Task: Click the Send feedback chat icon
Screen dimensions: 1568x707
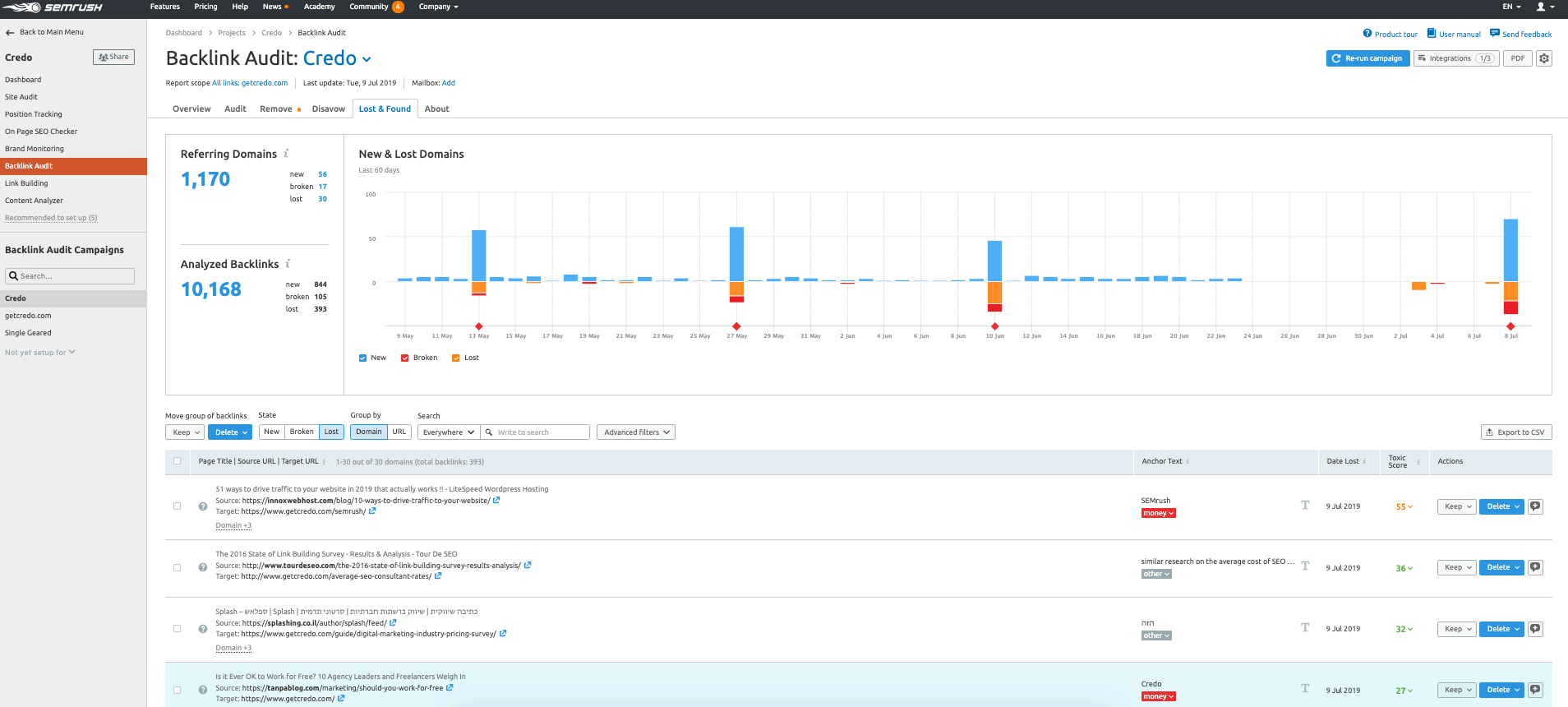Action: tap(1494, 34)
